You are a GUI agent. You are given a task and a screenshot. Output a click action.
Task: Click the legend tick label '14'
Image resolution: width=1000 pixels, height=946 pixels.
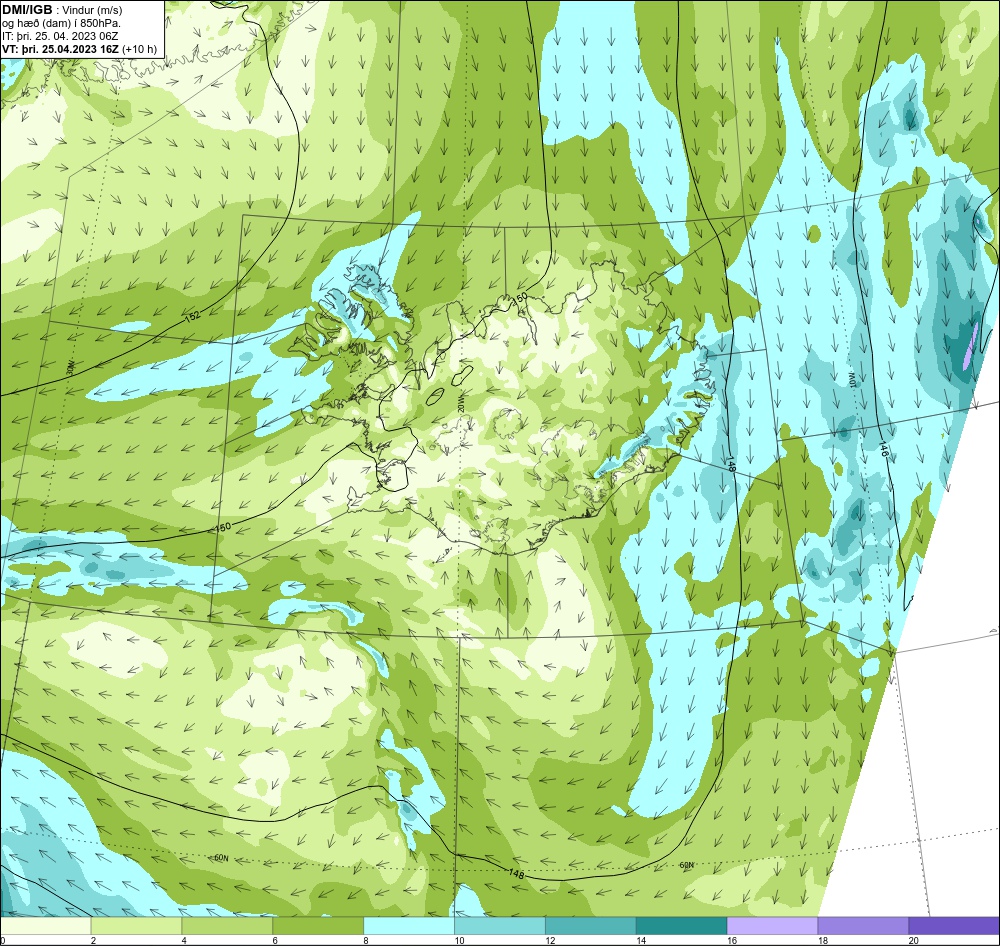[x=641, y=940]
